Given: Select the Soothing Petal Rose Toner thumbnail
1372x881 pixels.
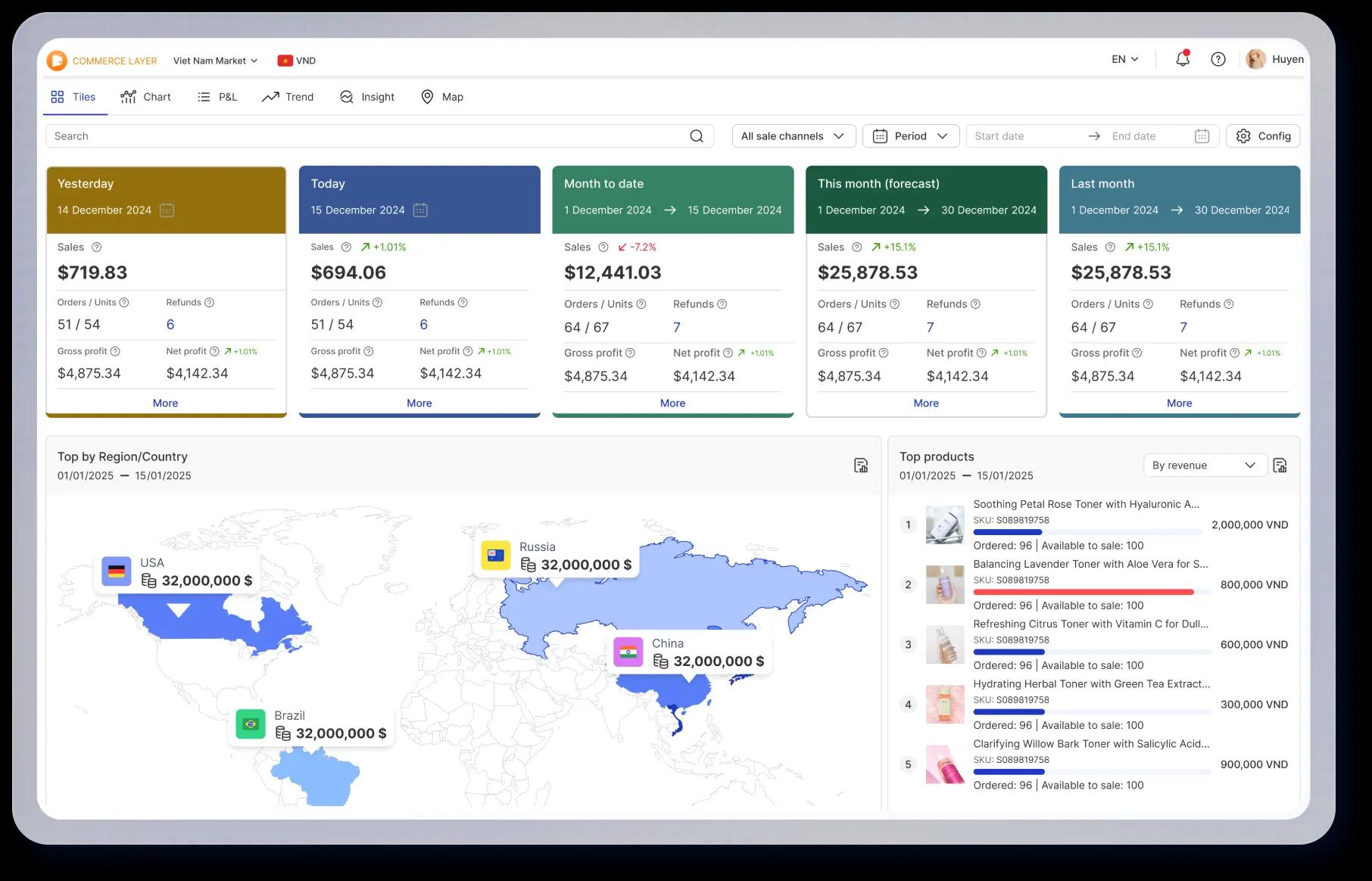Looking at the screenshot, I should coord(944,524).
